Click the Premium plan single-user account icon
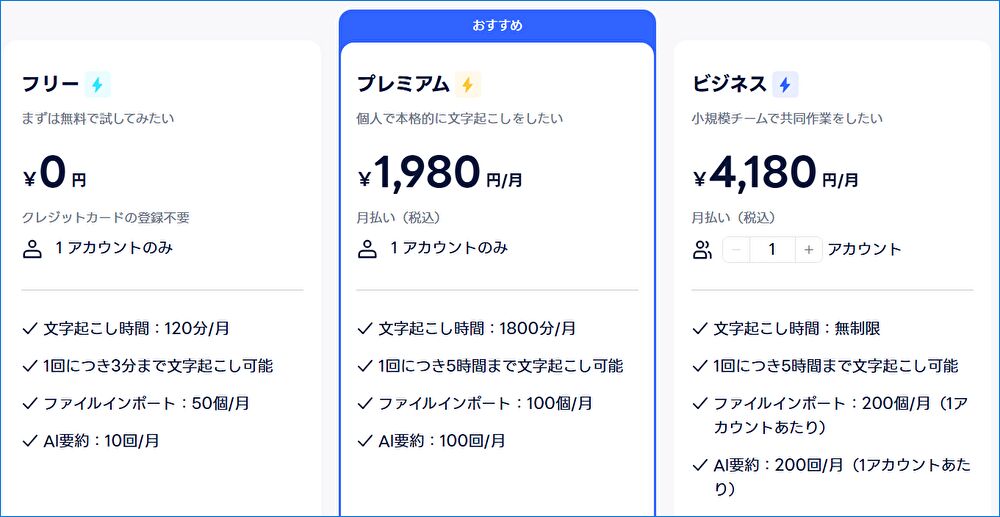This screenshot has width=1000, height=517. tap(368, 249)
